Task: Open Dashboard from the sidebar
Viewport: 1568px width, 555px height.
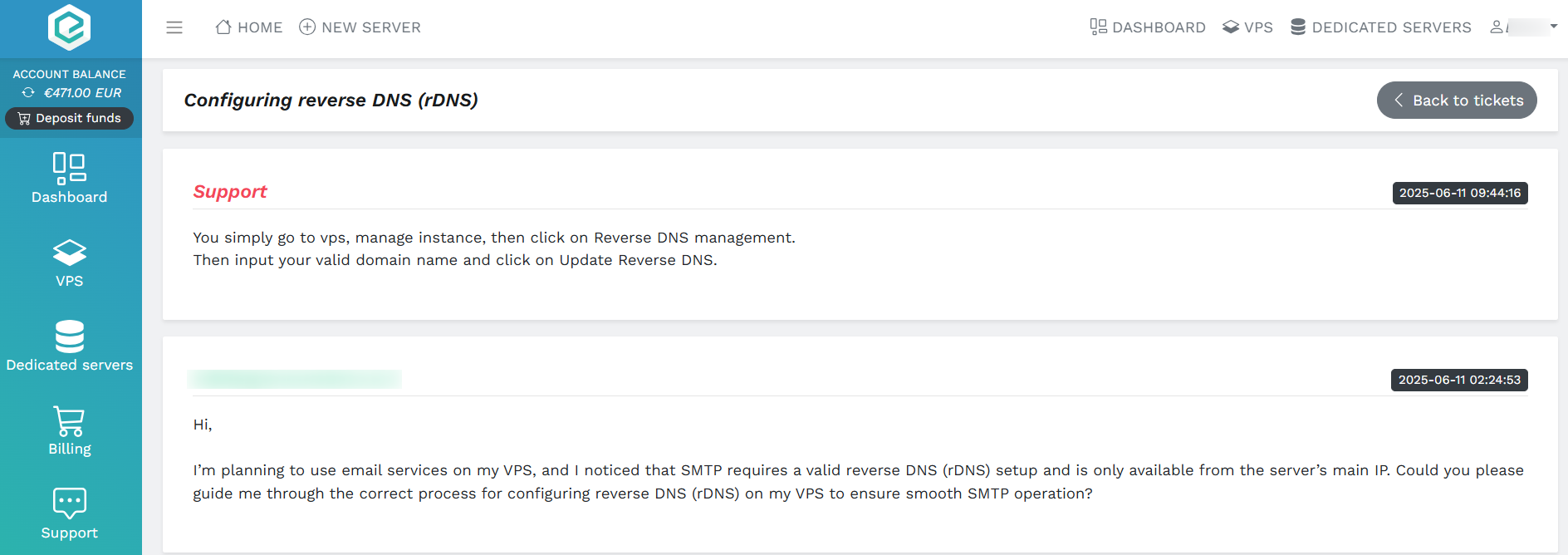Action: [x=70, y=179]
